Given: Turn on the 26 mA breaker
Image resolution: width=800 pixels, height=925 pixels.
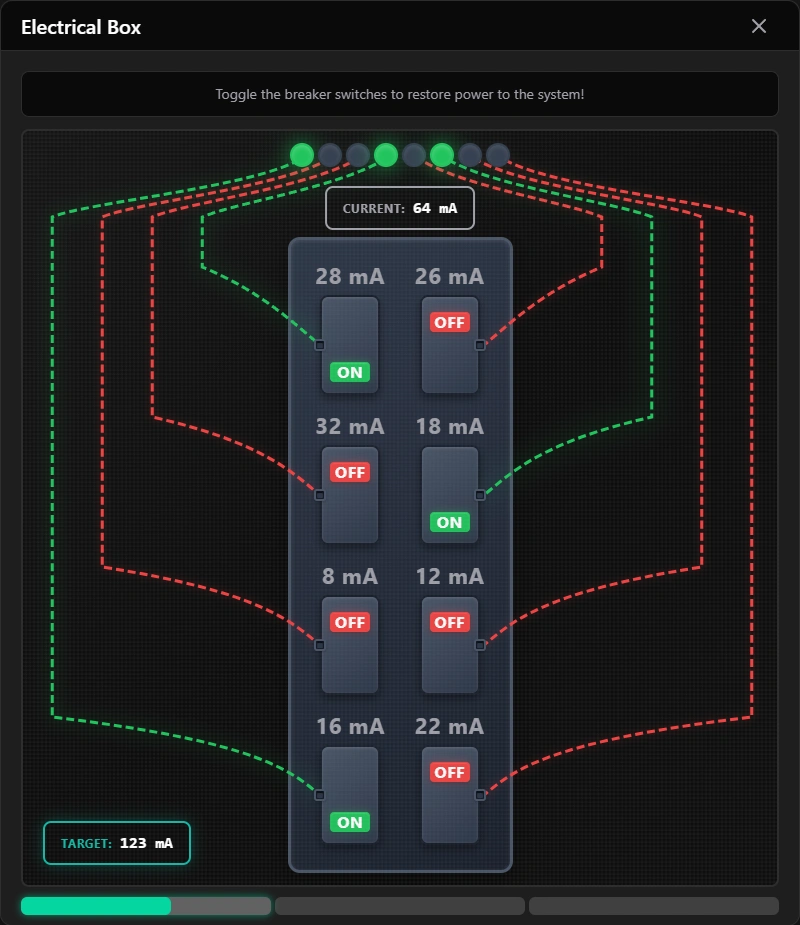Looking at the screenshot, I should click(450, 344).
